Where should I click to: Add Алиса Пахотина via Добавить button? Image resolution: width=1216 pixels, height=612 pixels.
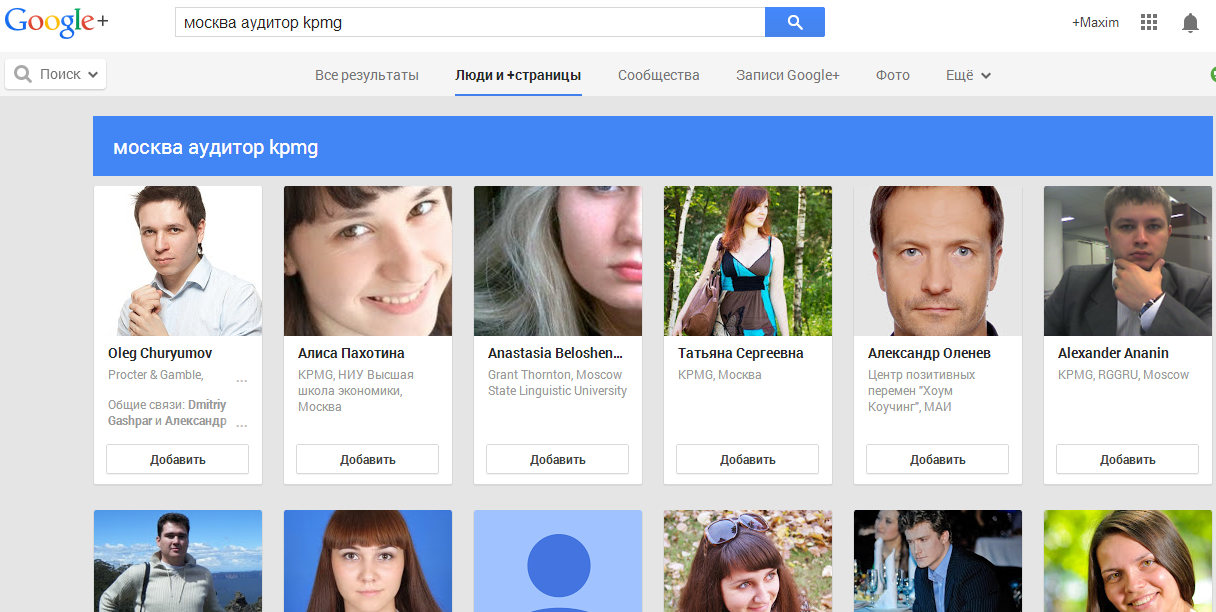(x=368, y=459)
